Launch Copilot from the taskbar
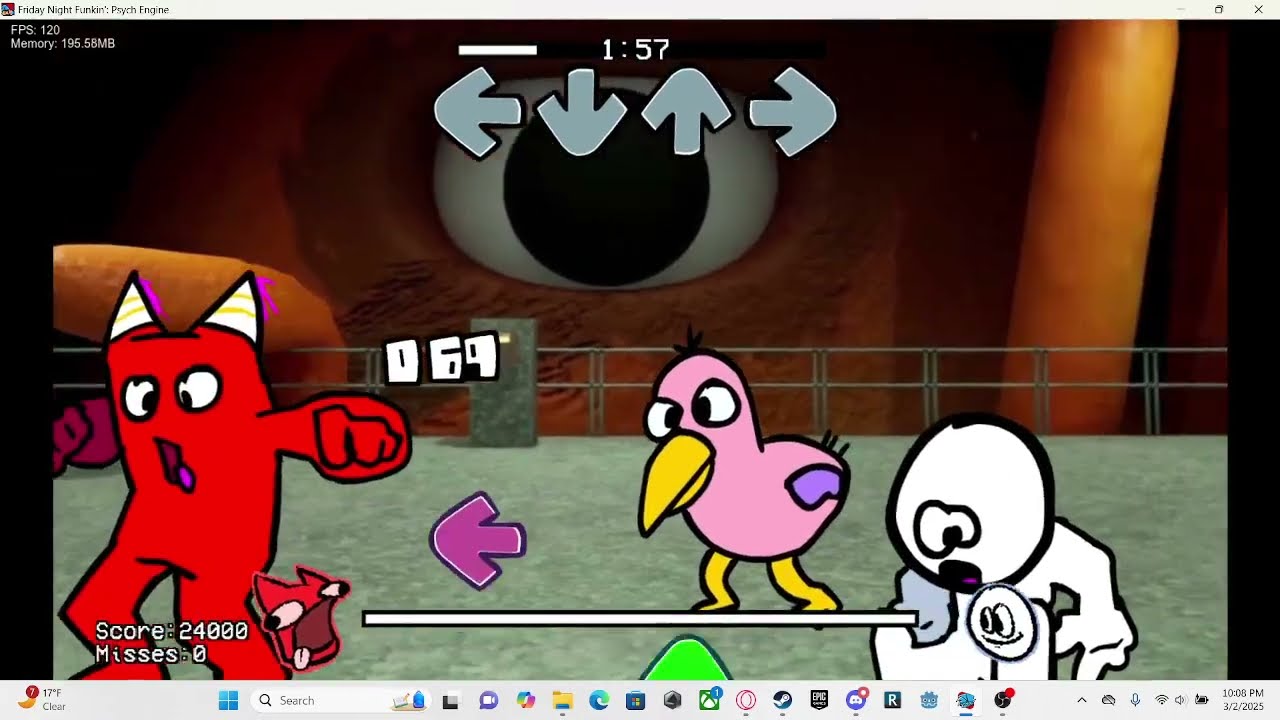Screen dimensions: 1280x720 (525, 700)
